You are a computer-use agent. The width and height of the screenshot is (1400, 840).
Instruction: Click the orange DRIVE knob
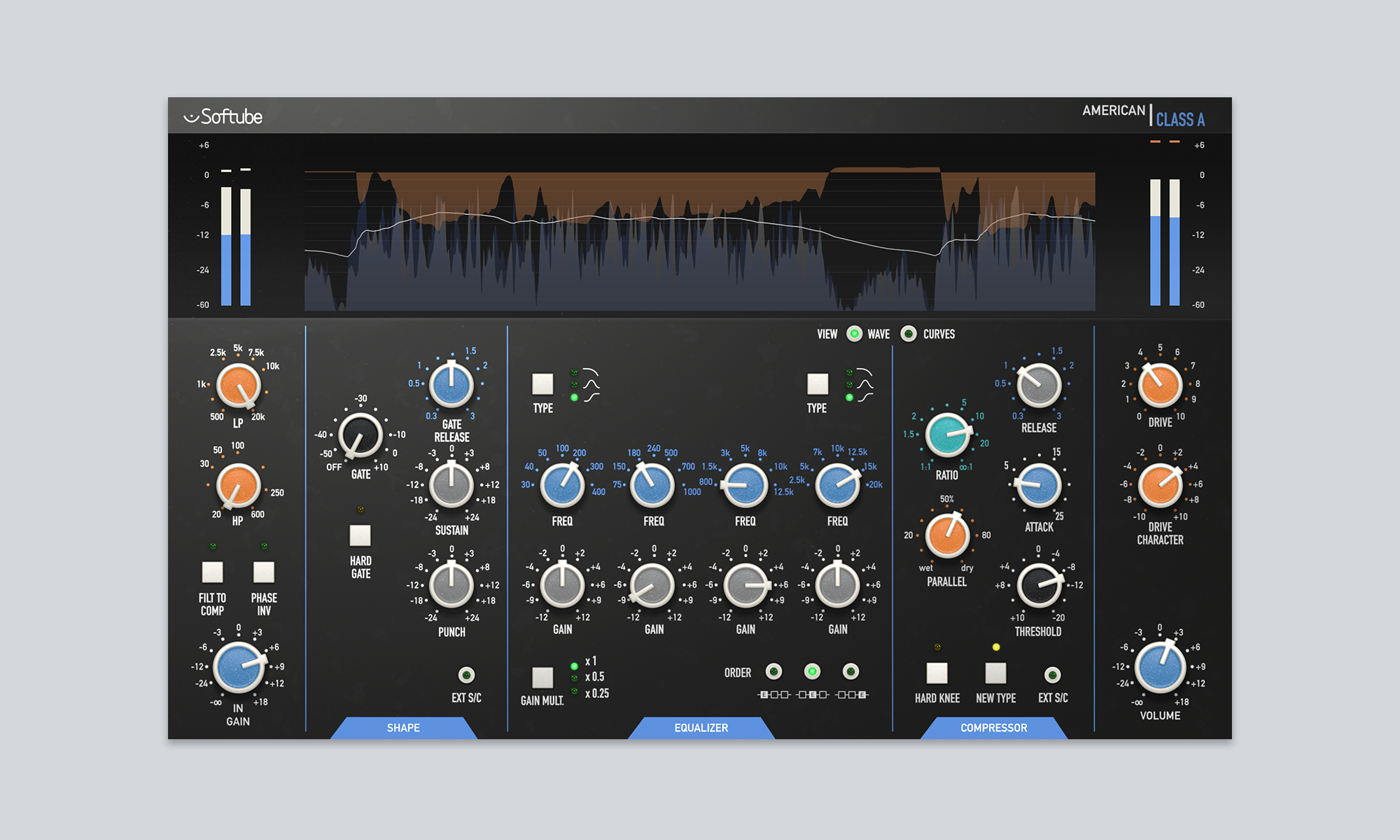tap(1160, 386)
